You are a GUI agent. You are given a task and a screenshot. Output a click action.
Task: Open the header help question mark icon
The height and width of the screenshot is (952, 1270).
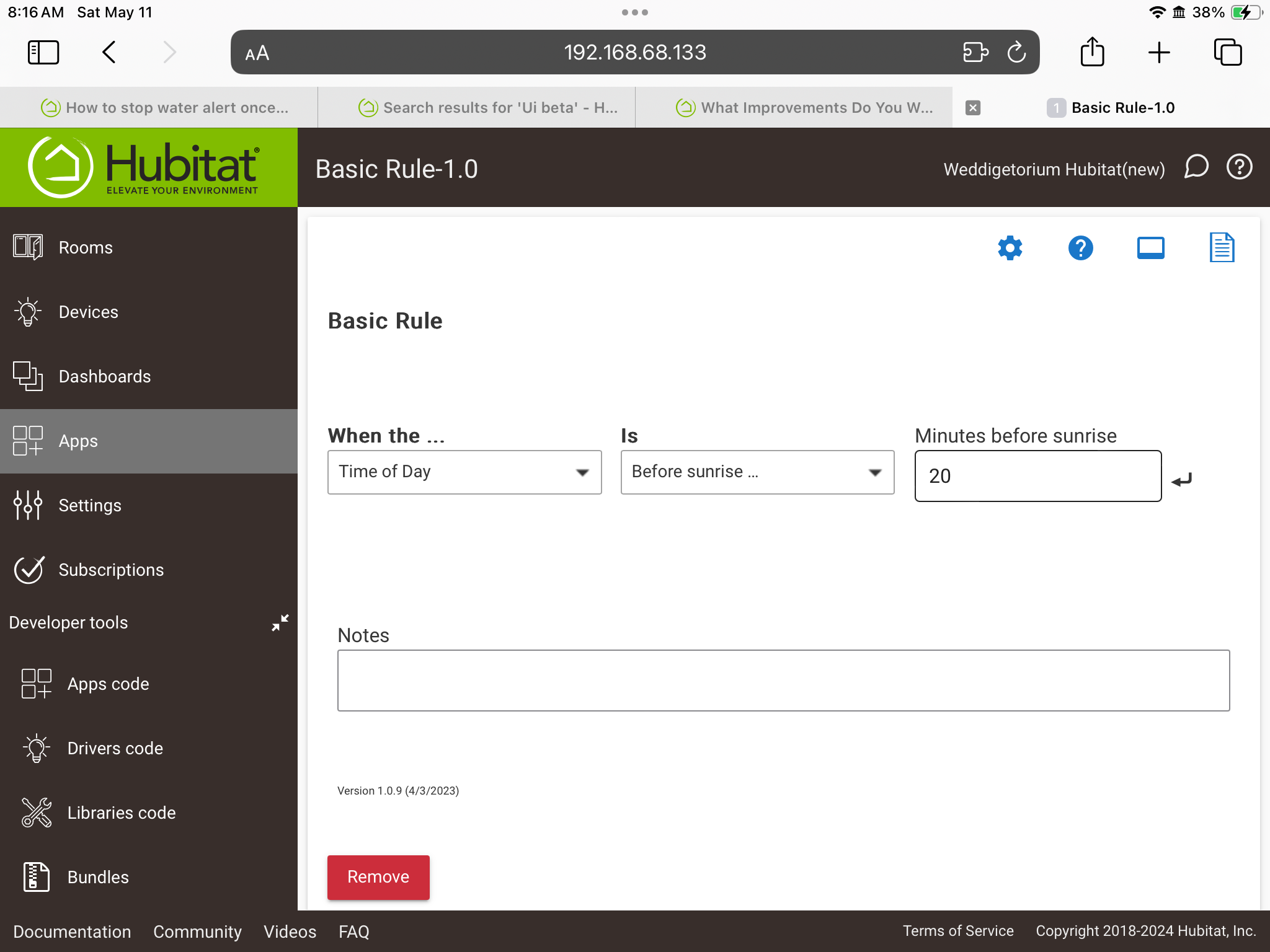[x=1240, y=167]
